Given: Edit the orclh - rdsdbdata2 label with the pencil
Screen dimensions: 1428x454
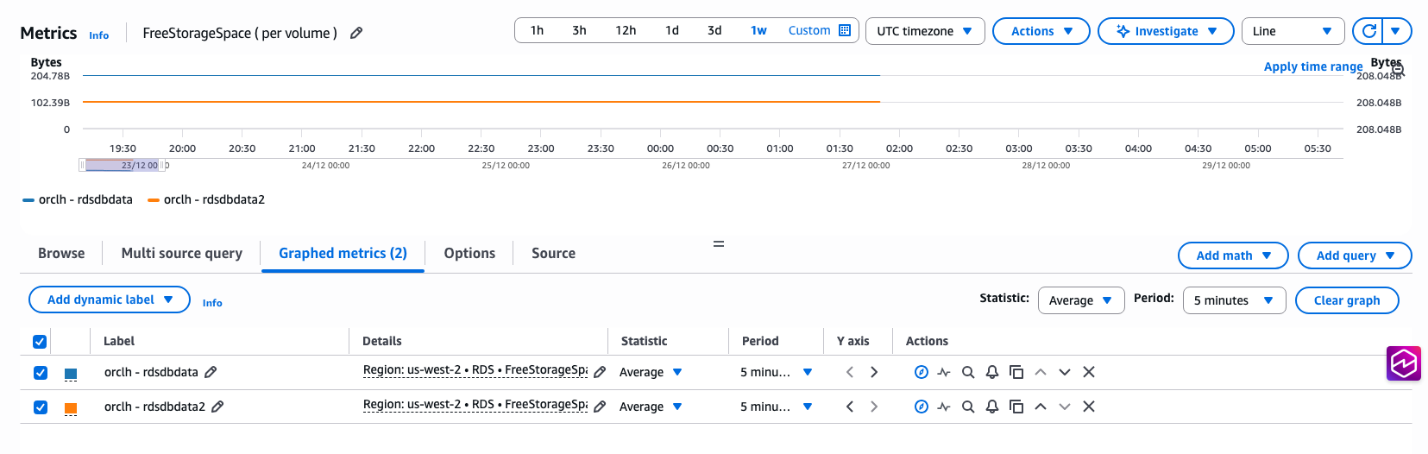Looking at the screenshot, I should click(217, 407).
